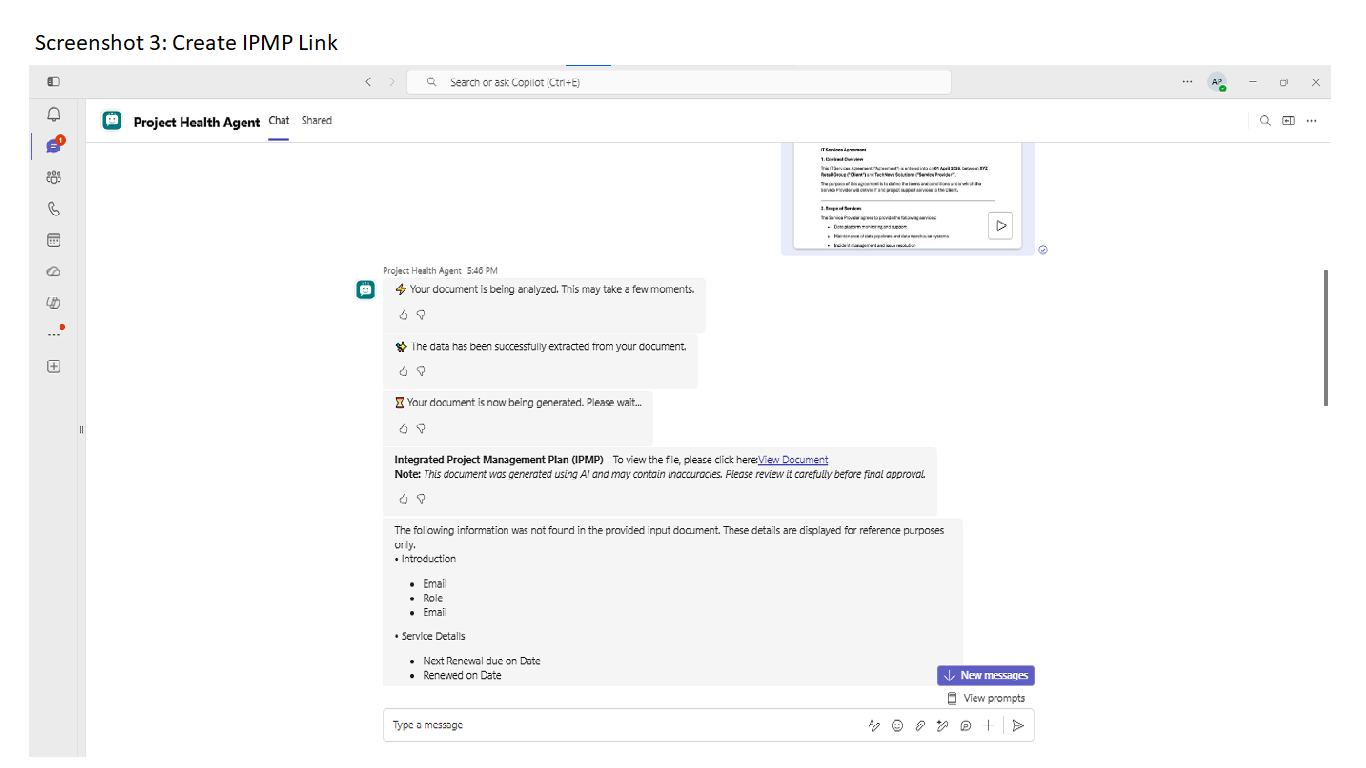
Task: Open Chat in the left sidebar
Action: click(x=54, y=146)
